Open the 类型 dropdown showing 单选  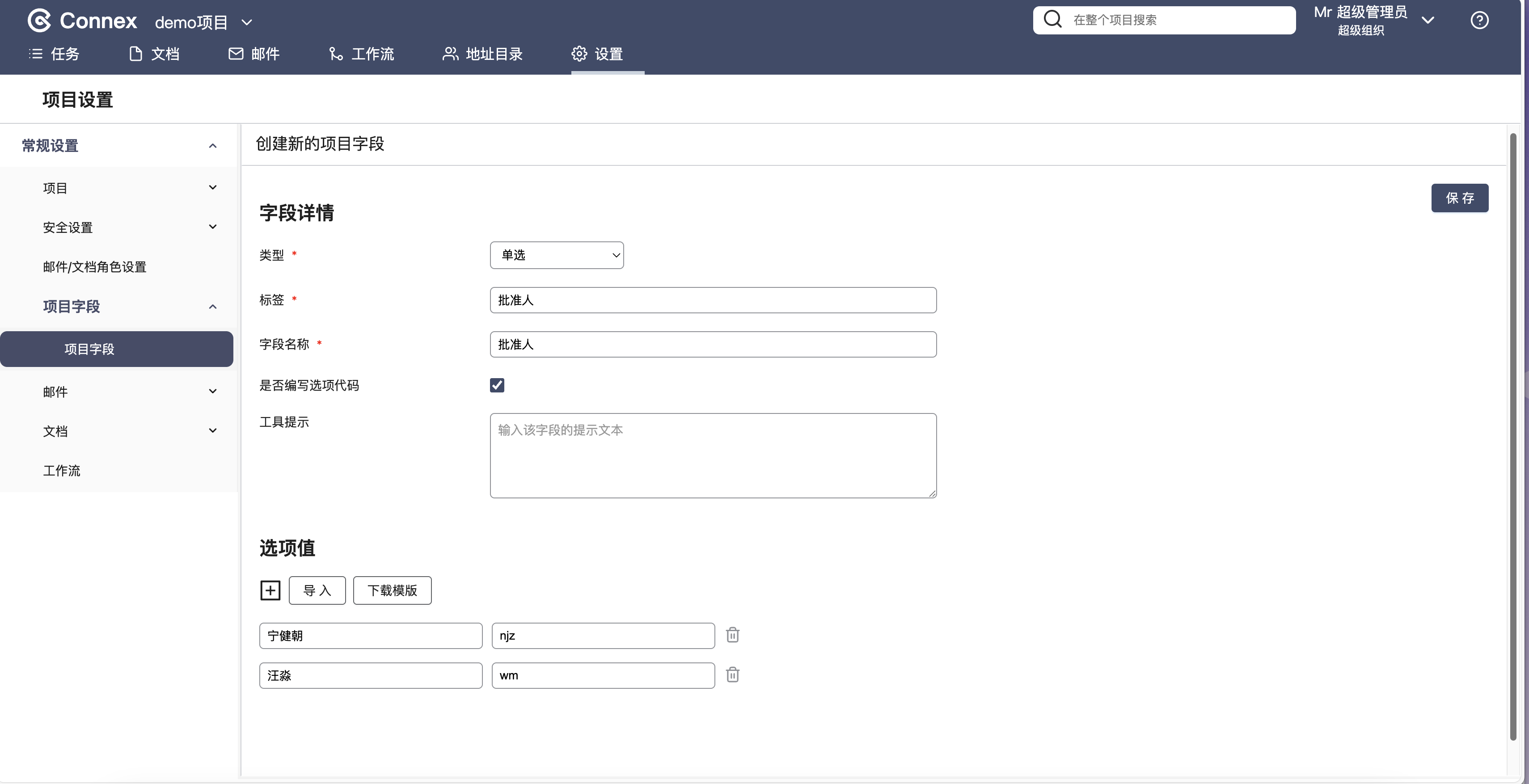pos(556,255)
